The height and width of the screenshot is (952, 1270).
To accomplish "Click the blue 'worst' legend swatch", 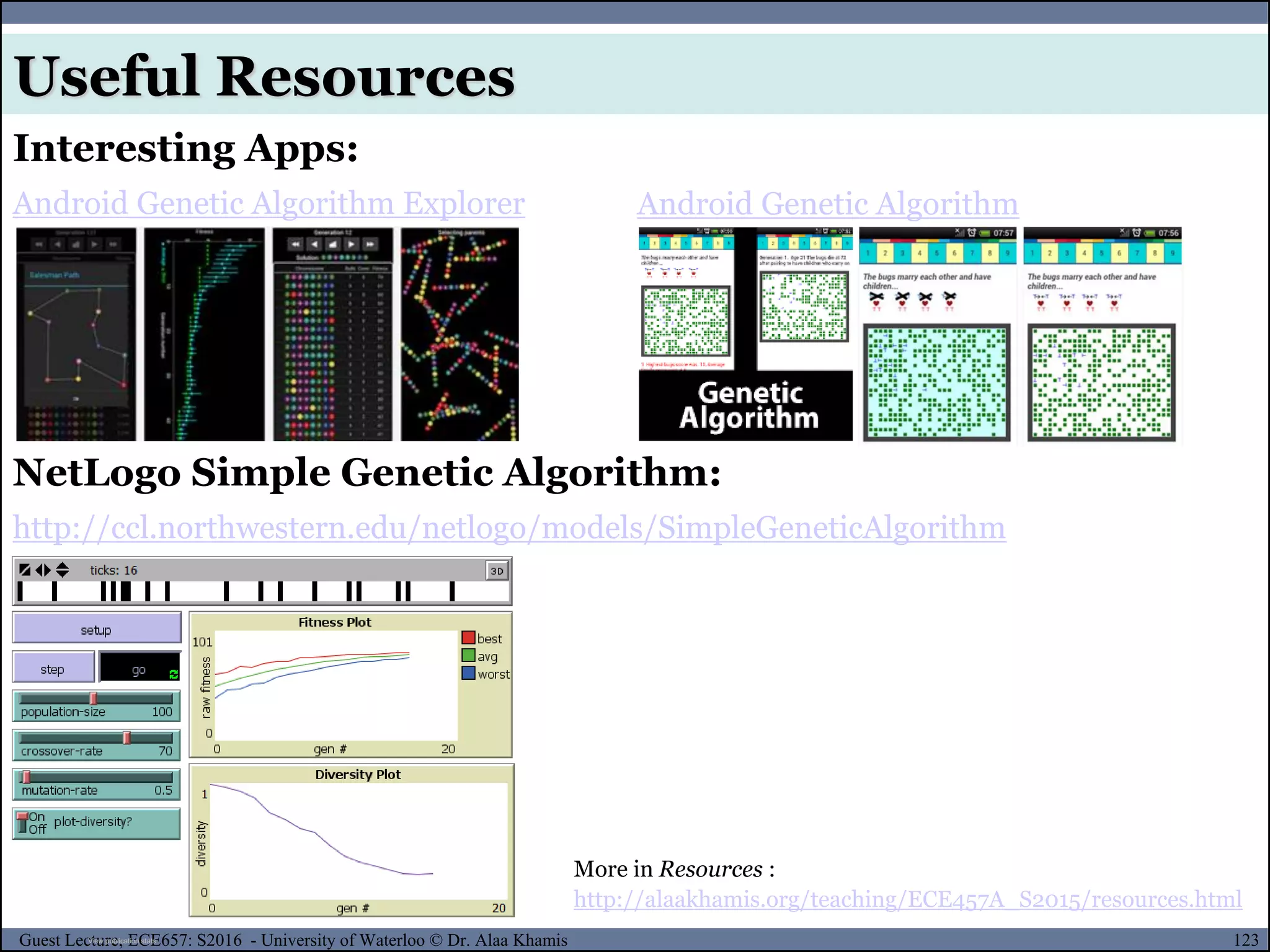I will [468, 673].
